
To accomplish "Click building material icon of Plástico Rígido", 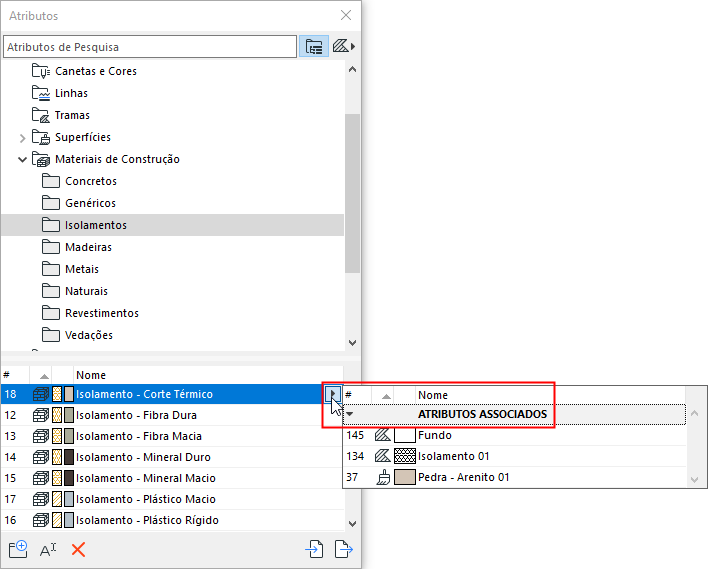I will [x=41, y=520].
